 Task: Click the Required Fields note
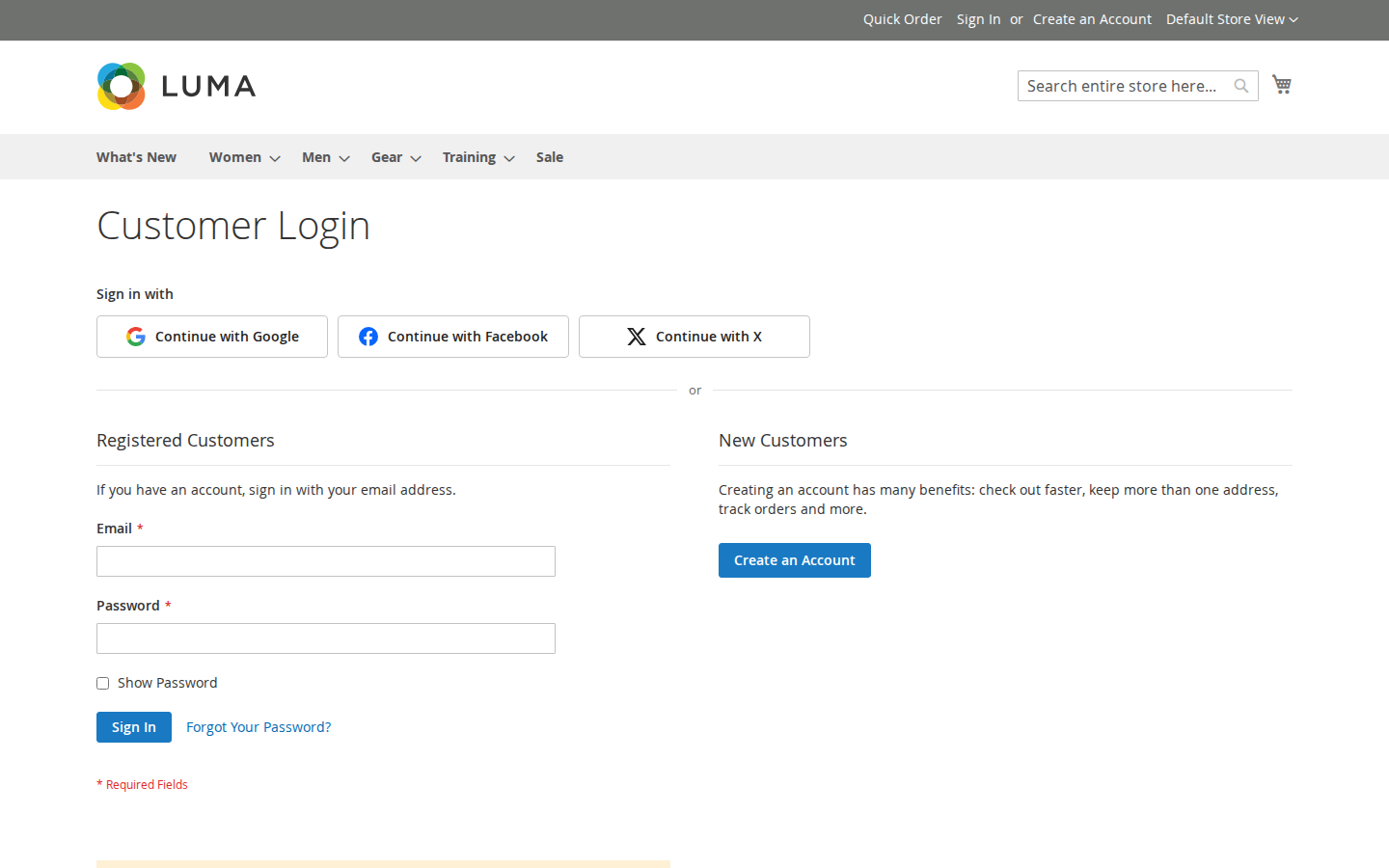[143, 785]
